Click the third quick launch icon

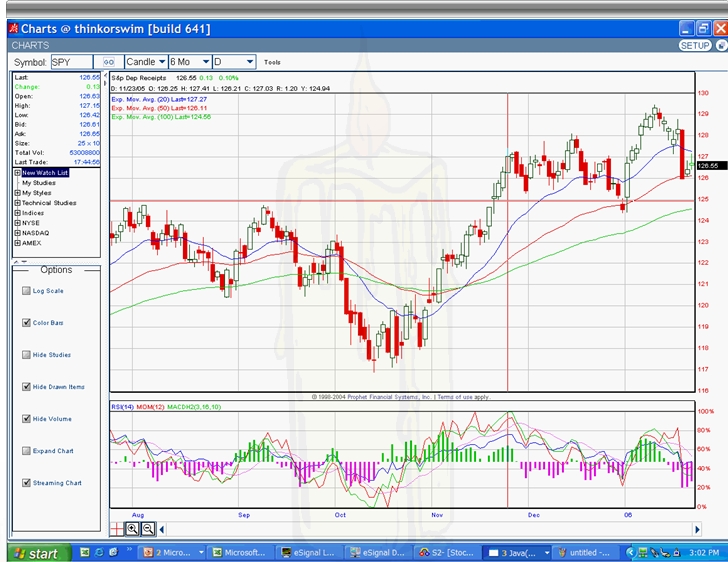114,552
